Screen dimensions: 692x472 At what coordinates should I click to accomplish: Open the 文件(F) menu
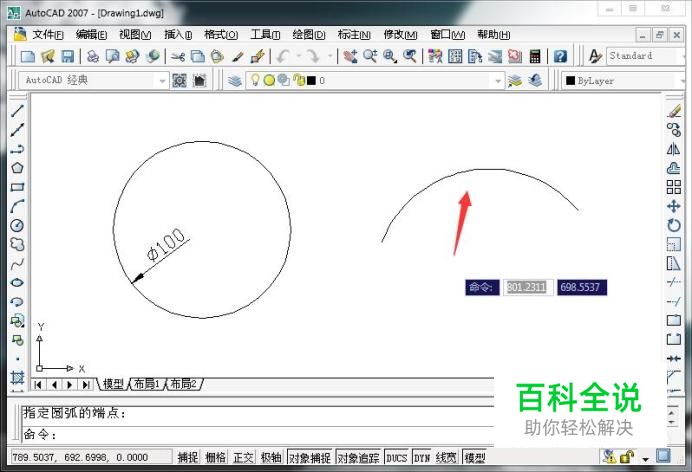(x=47, y=34)
